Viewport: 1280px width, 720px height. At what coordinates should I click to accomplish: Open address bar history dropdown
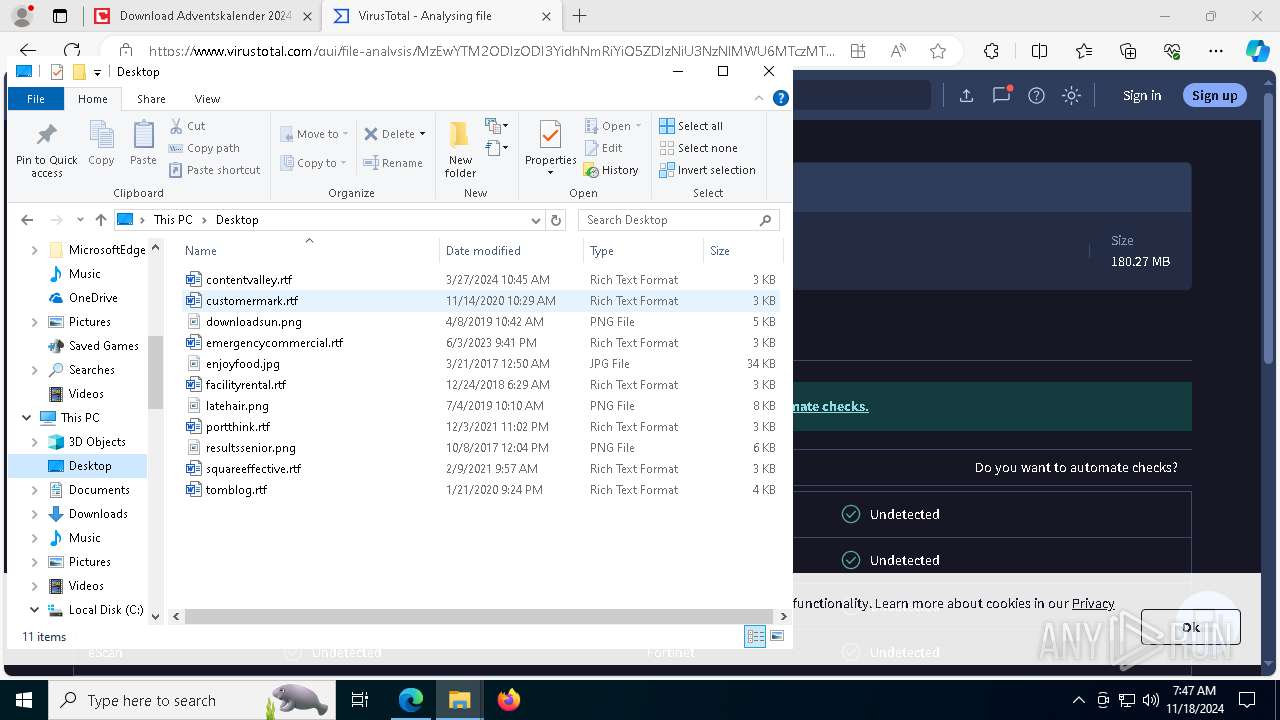[536, 220]
